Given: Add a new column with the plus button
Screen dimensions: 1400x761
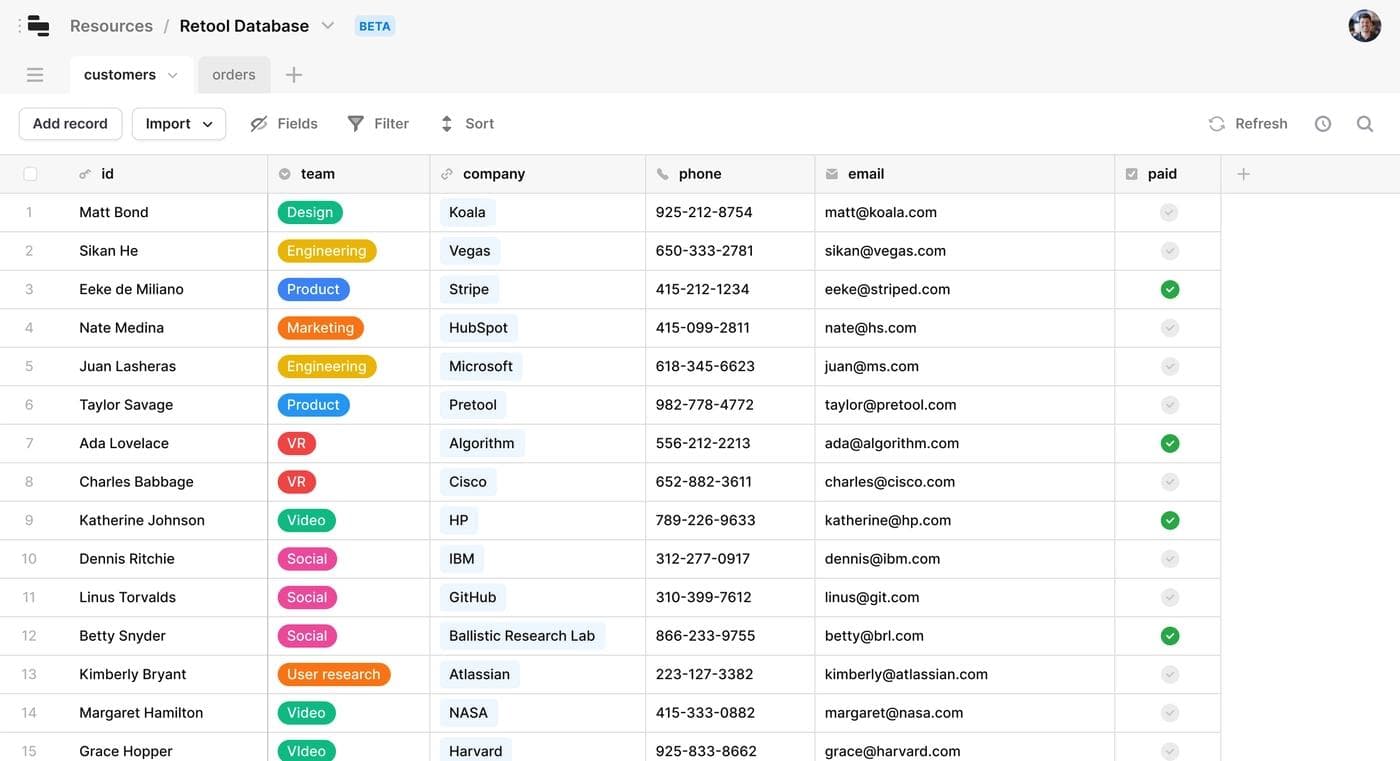Looking at the screenshot, I should (1242, 172).
